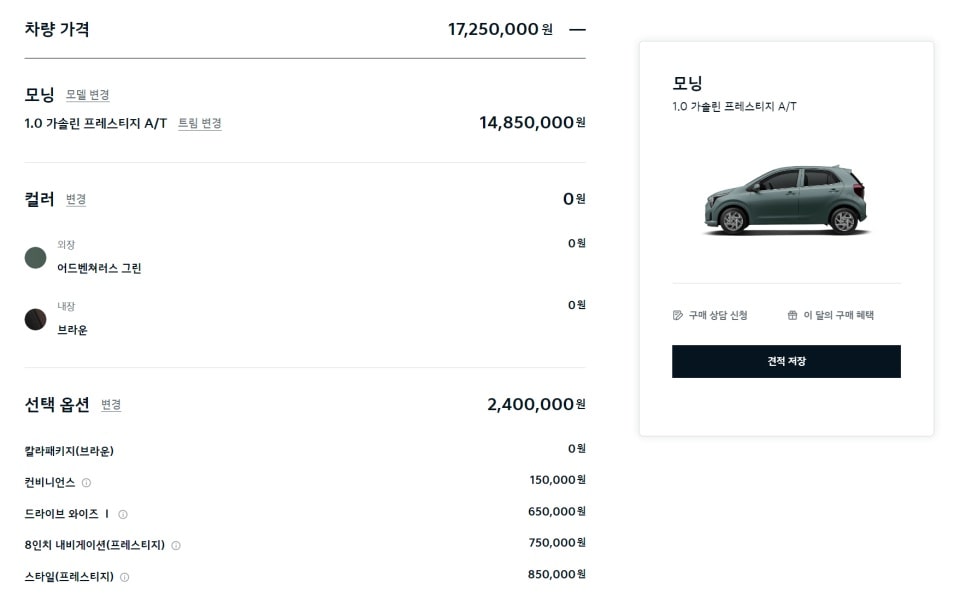Collapse 차량 가격 section with minus icon
The image size is (960, 604).
[x=577, y=30]
